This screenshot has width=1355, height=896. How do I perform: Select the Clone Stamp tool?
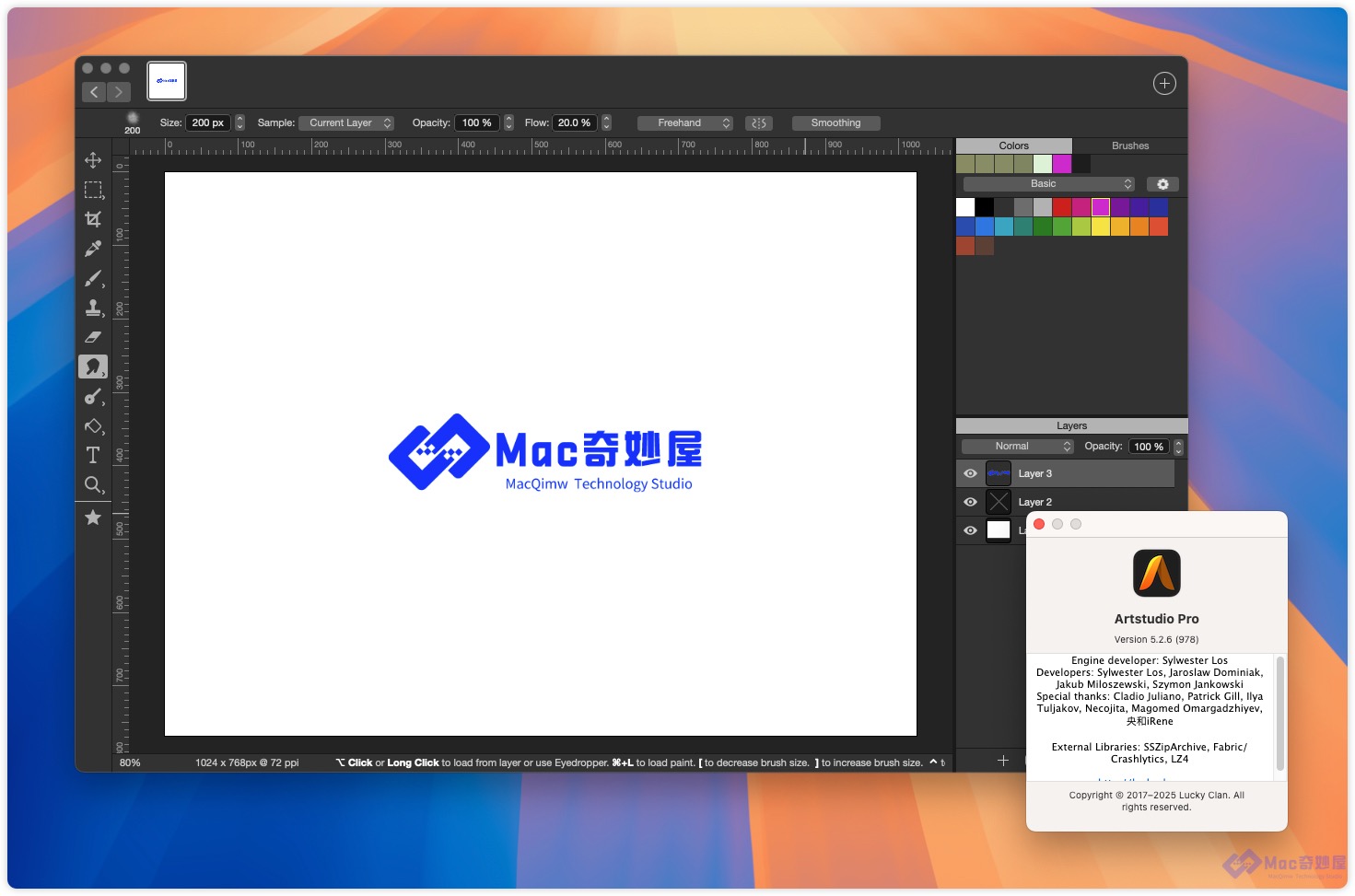tap(93, 308)
